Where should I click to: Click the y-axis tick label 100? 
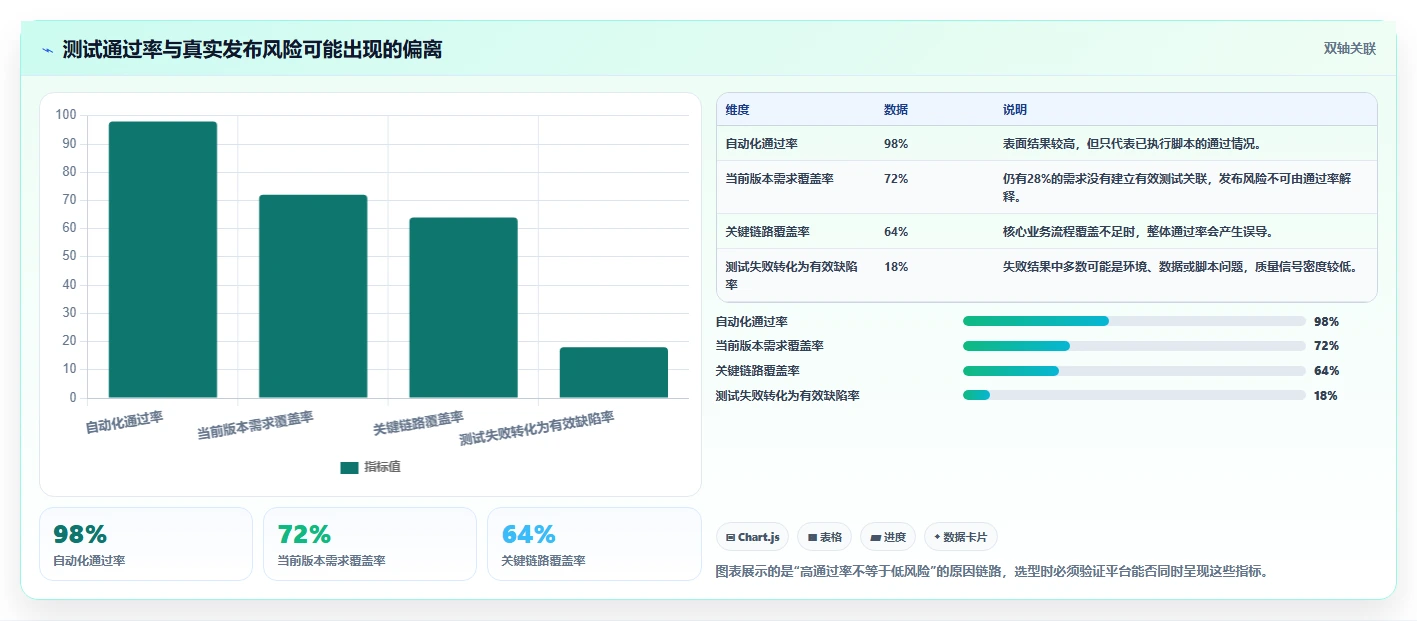coord(66,115)
